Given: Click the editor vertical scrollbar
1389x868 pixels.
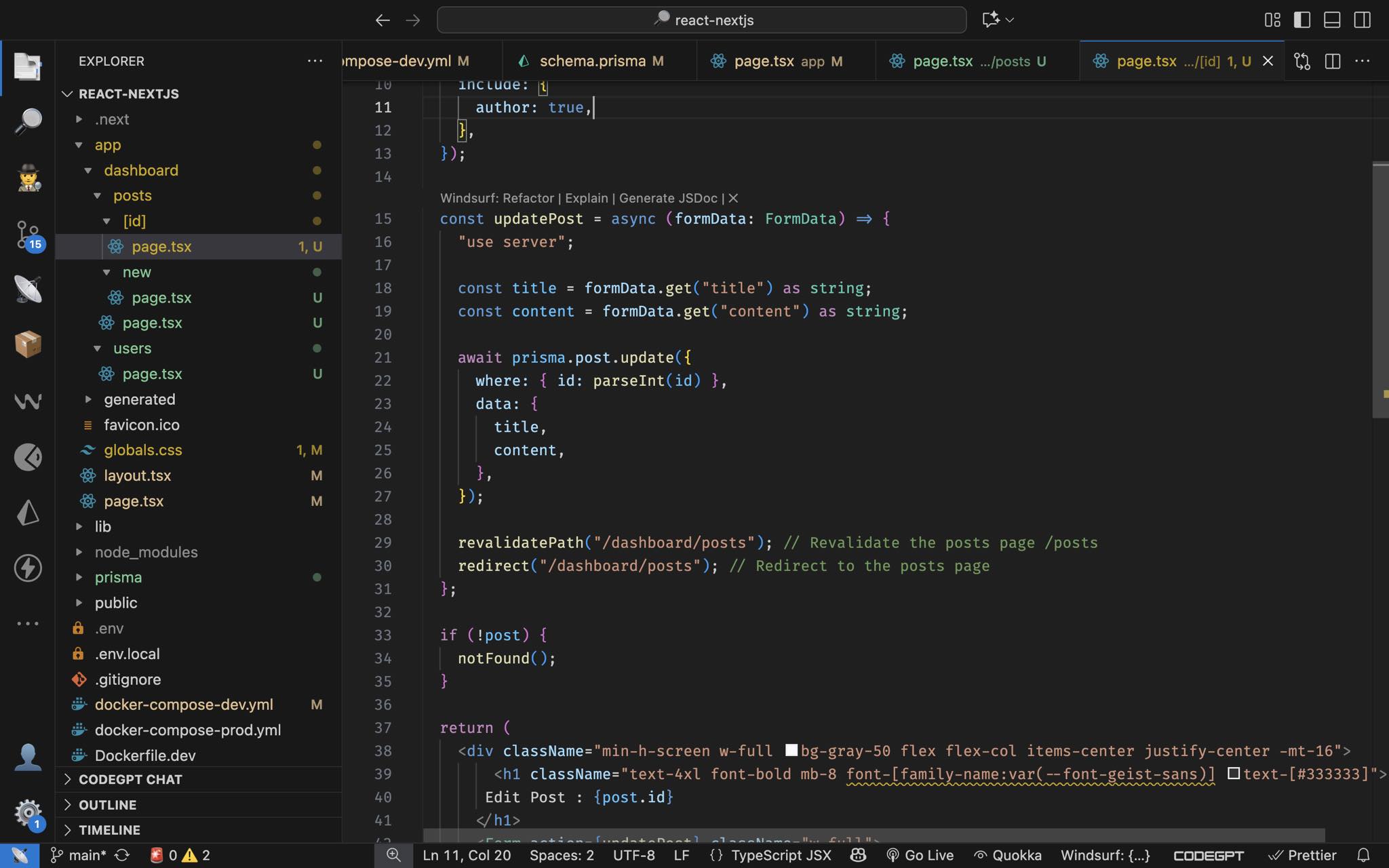Looking at the screenshot, I should (x=1380, y=290).
